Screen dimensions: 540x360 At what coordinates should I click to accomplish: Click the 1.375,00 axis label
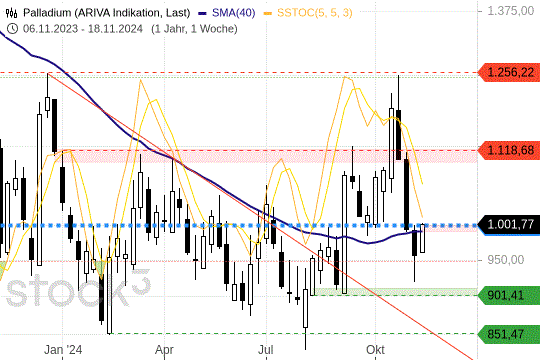pos(511,11)
